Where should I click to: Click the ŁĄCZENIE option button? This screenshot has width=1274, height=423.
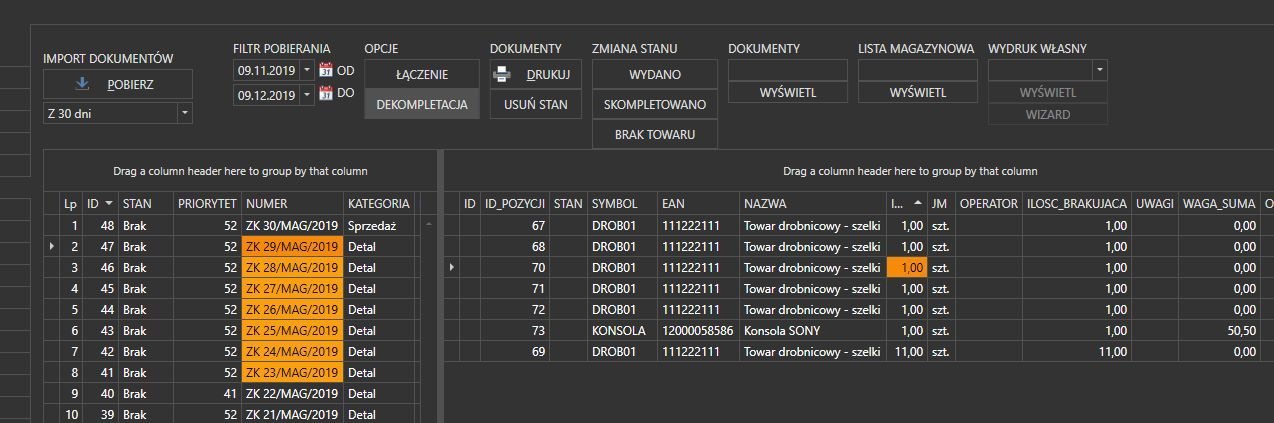tap(422, 74)
